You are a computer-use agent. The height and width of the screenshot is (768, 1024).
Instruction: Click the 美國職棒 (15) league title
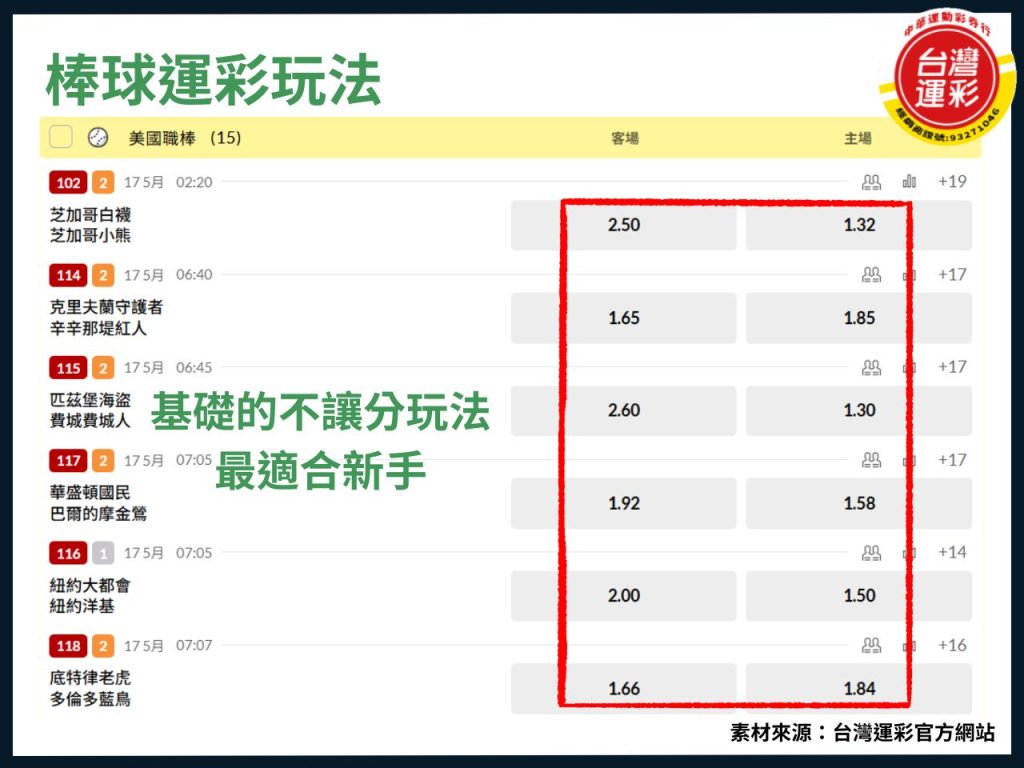185,138
